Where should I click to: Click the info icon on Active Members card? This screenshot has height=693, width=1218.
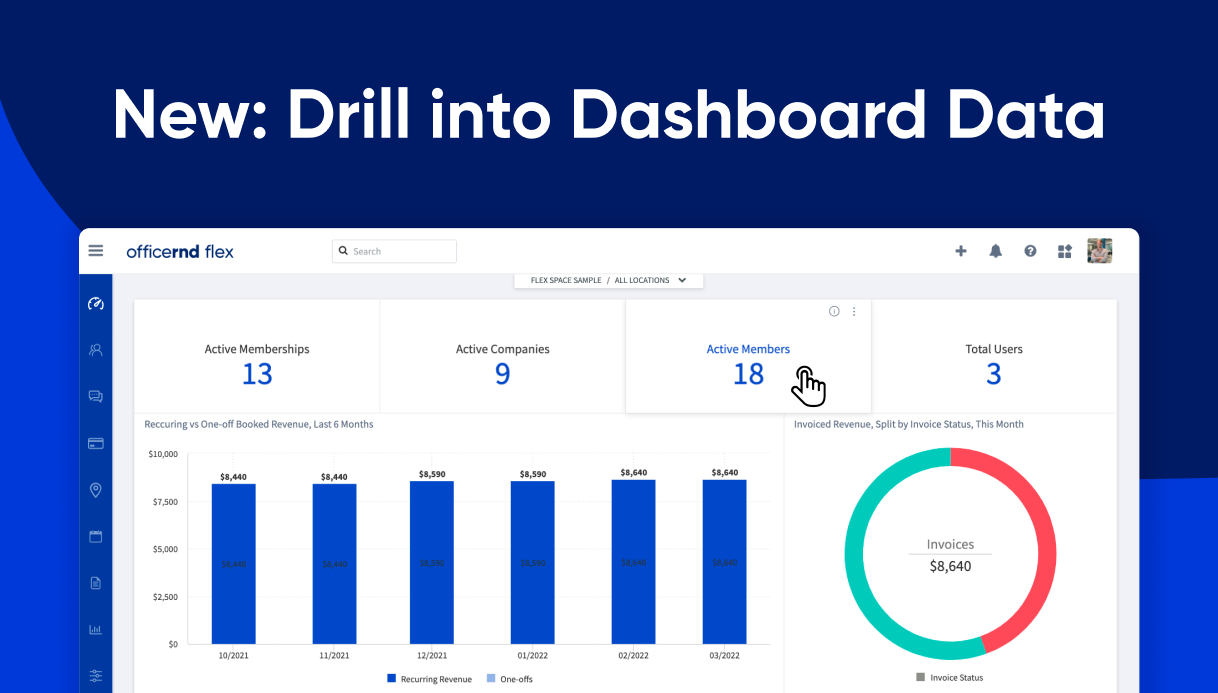click(x=834, y=311)
